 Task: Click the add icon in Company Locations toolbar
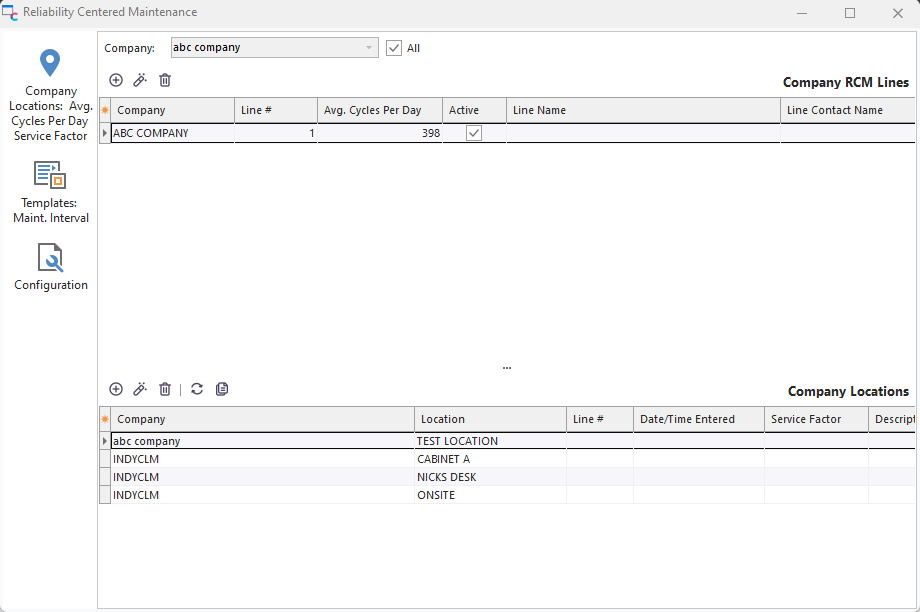coord(116,389)
